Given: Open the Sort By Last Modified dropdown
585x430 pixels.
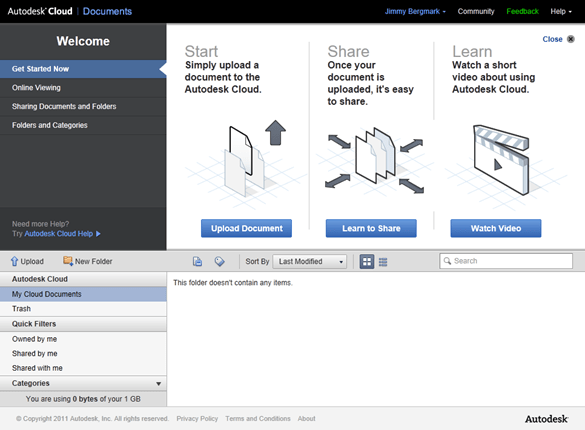Looking at the screenshot, I should pyautogui.click(x=310, y=261).
